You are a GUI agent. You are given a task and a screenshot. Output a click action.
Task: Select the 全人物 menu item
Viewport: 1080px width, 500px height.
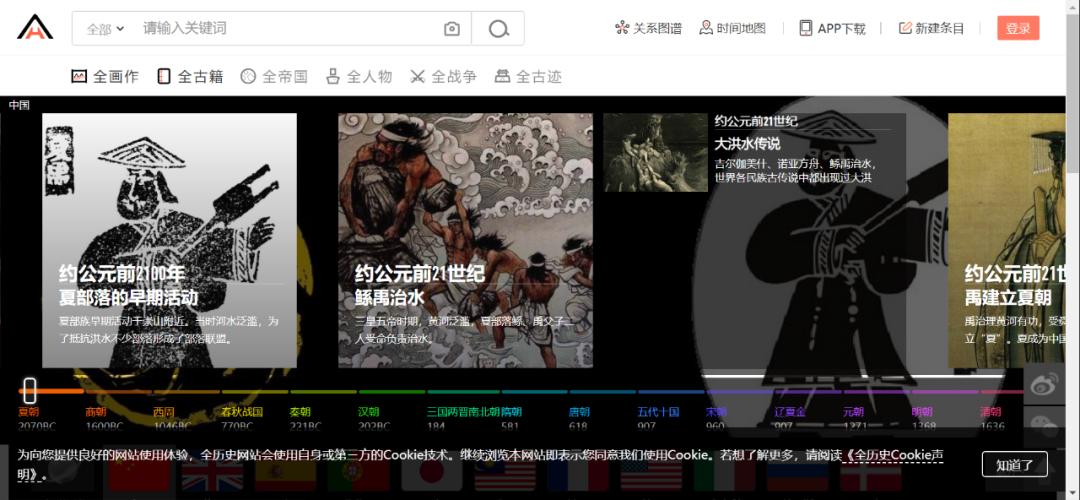(x=359, y=76)
